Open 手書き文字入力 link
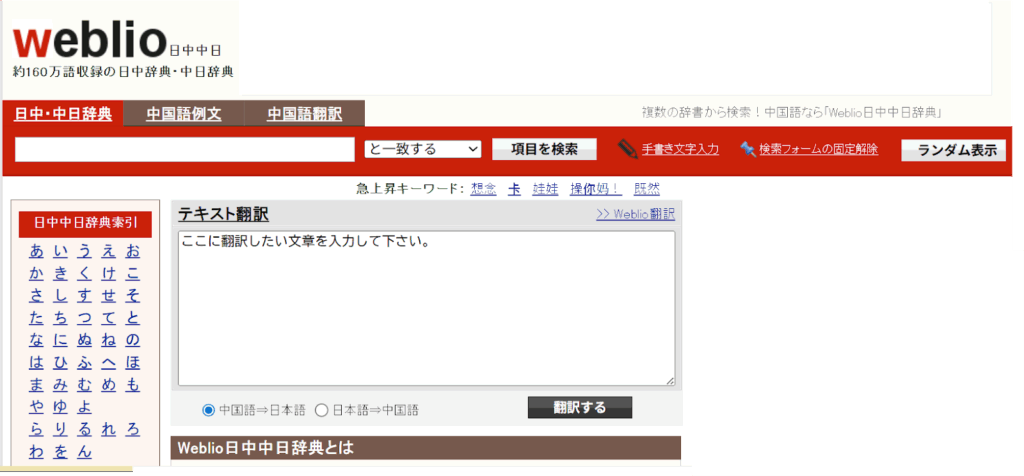Image resolution: width=1024 pixels, height=476 pixels. (x=680, y=150)
